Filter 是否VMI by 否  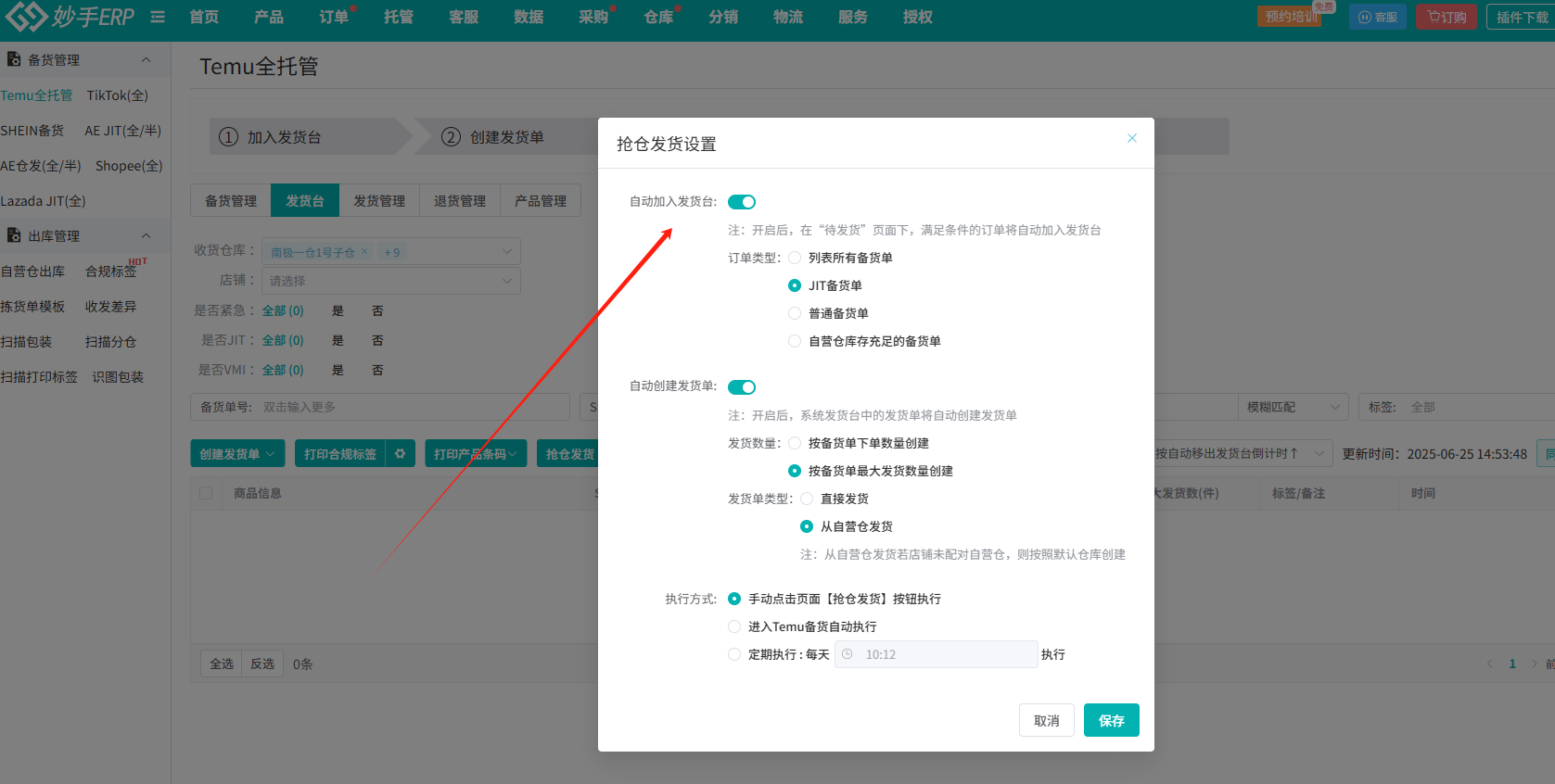pyautogui.click(x=377, y=370)
